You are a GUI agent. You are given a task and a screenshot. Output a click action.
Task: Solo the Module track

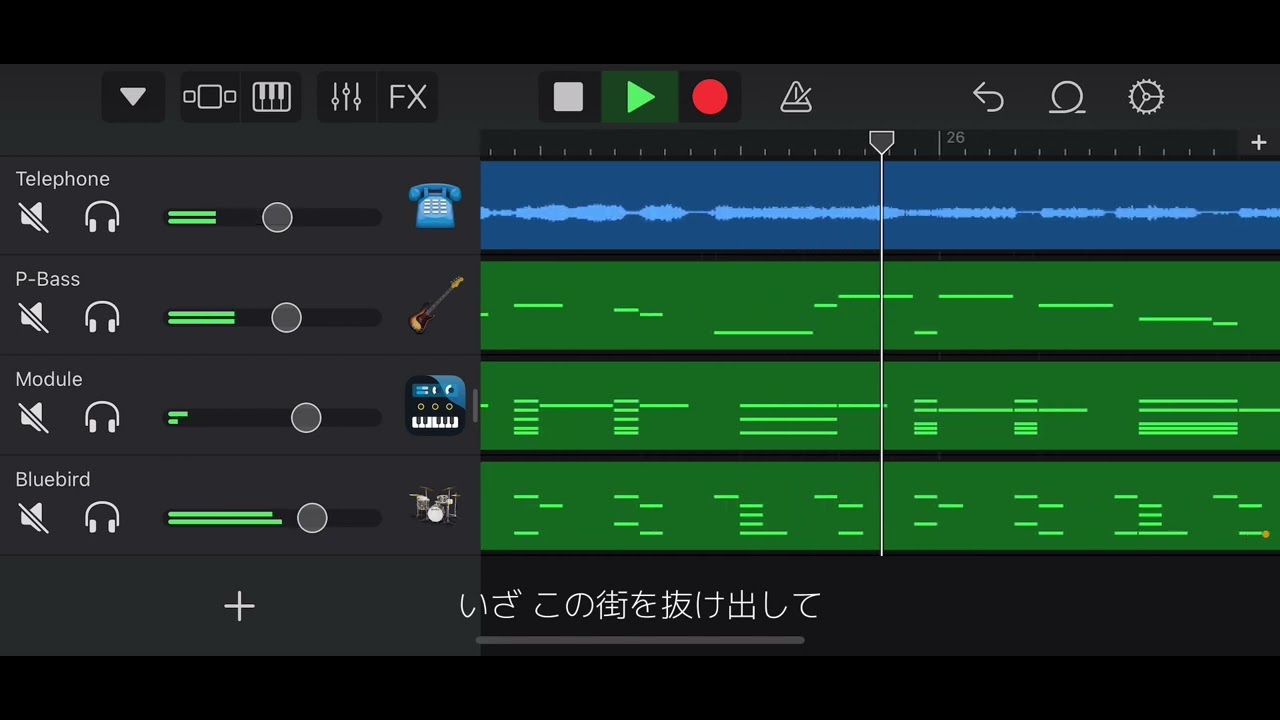pyautogui.click(x=102, y=417)
